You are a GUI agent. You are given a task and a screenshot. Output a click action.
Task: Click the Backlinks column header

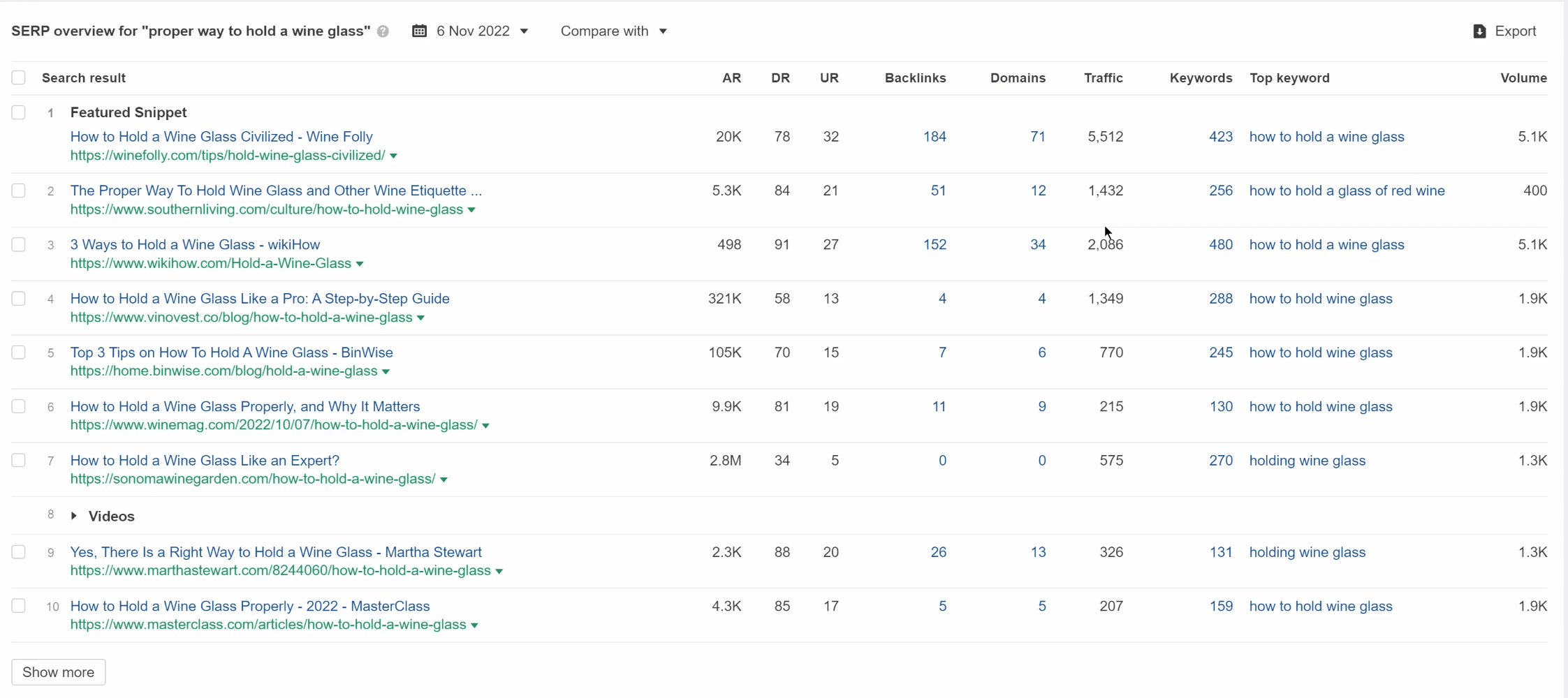915,78
